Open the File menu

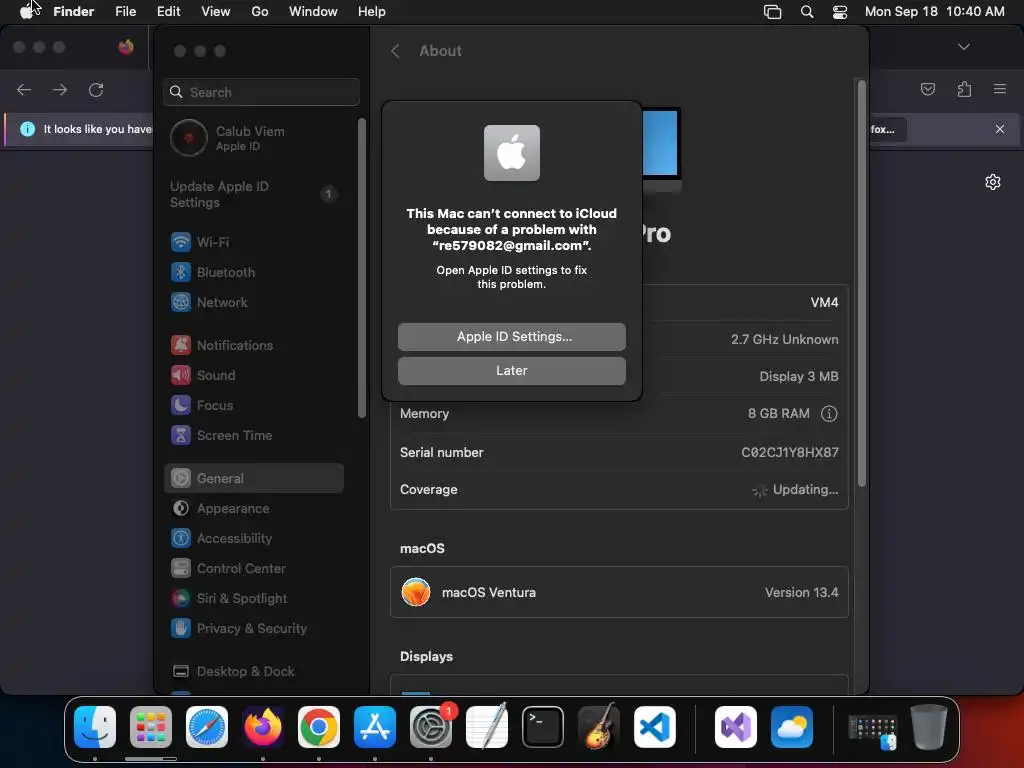click(125, 11)
